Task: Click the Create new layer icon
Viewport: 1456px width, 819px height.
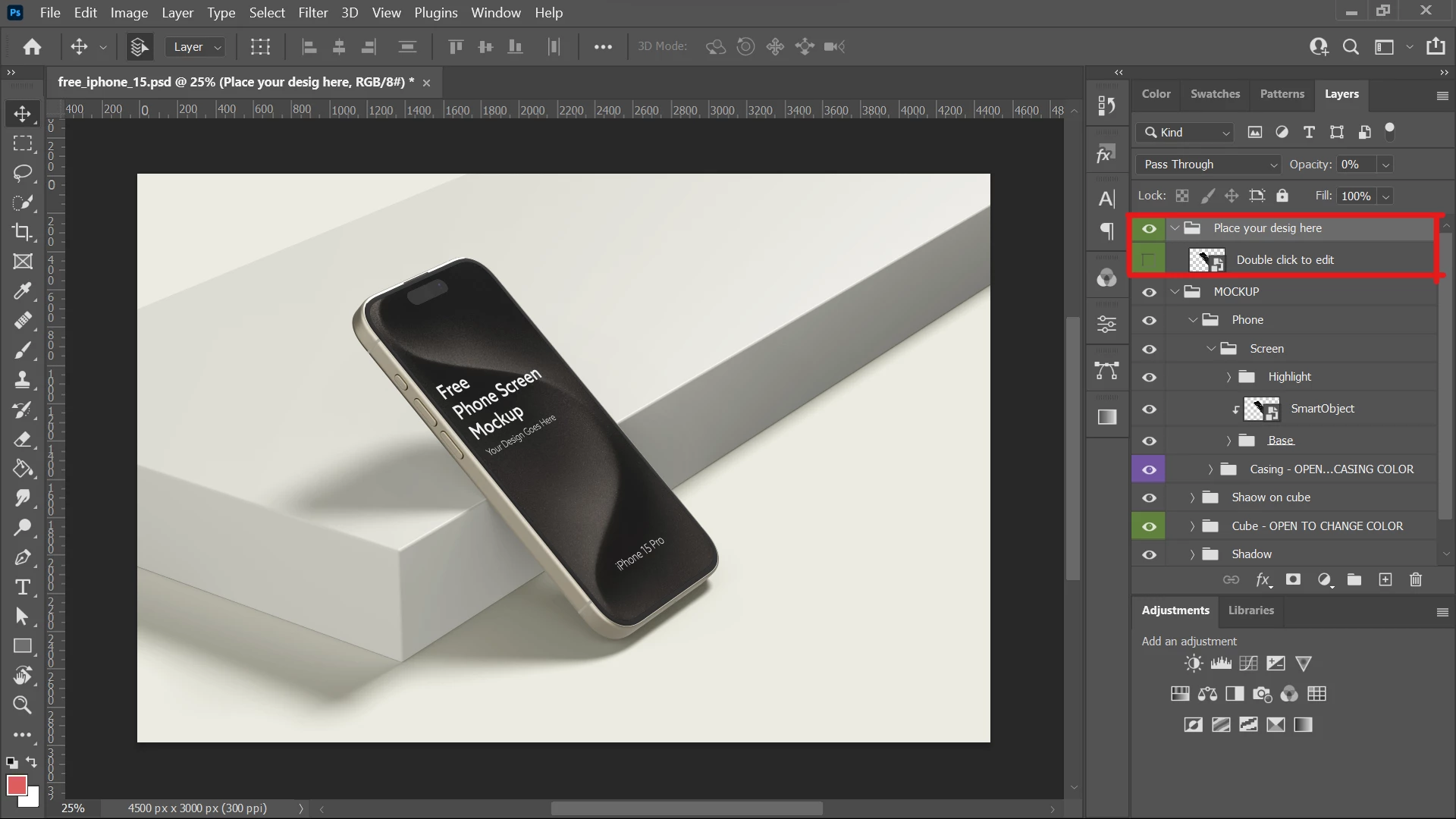Action: [1385, 580]
